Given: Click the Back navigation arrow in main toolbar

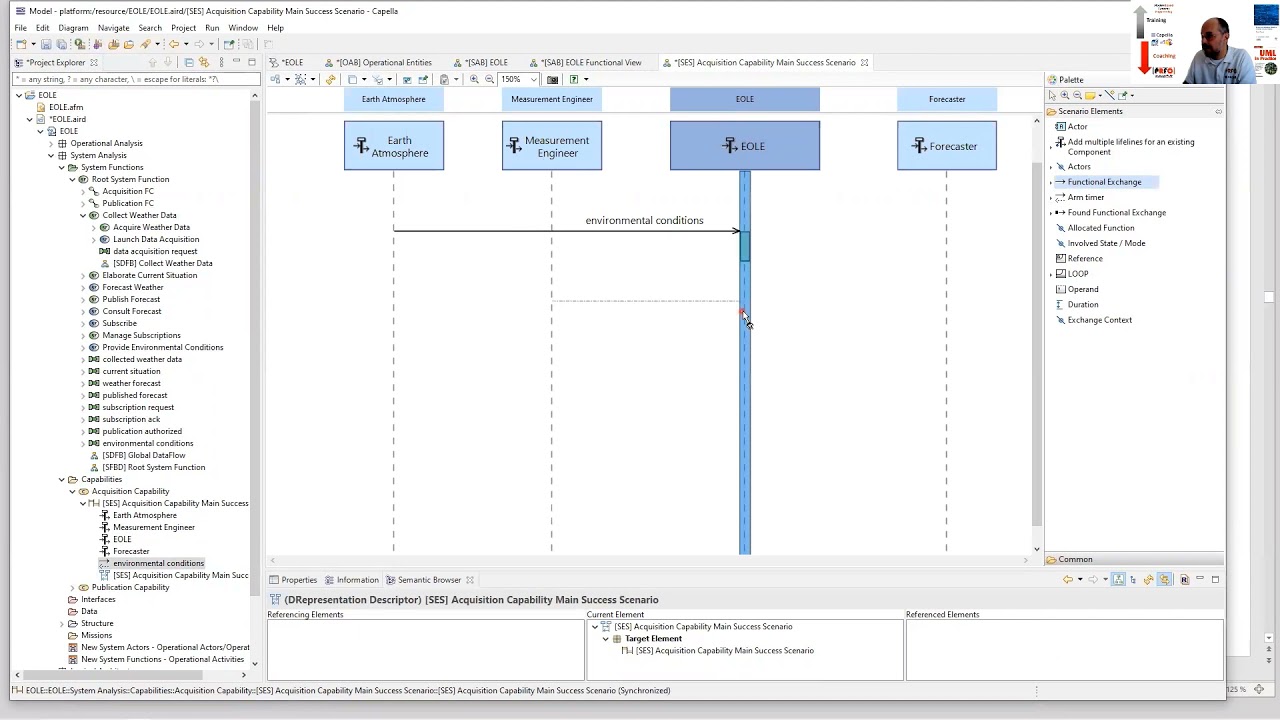Looking at the screenshot, I should (174, 44).
